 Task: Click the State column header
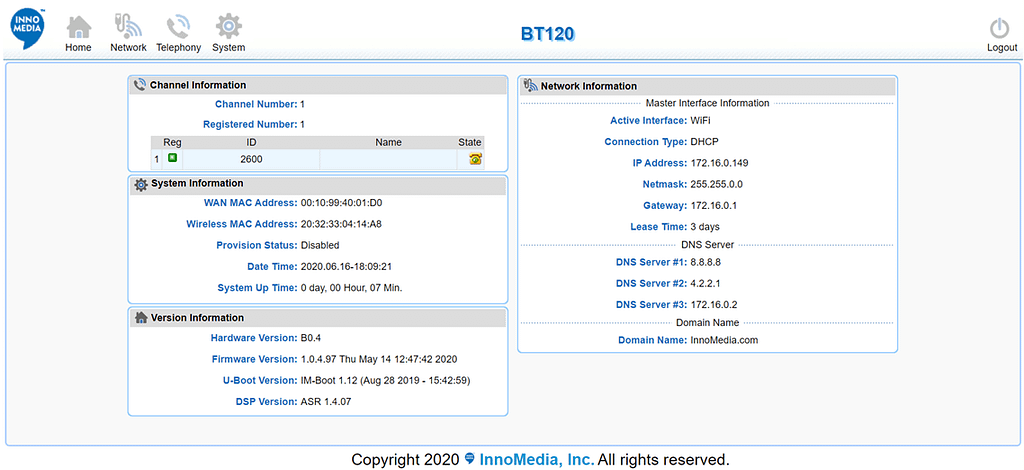[470, 142]
